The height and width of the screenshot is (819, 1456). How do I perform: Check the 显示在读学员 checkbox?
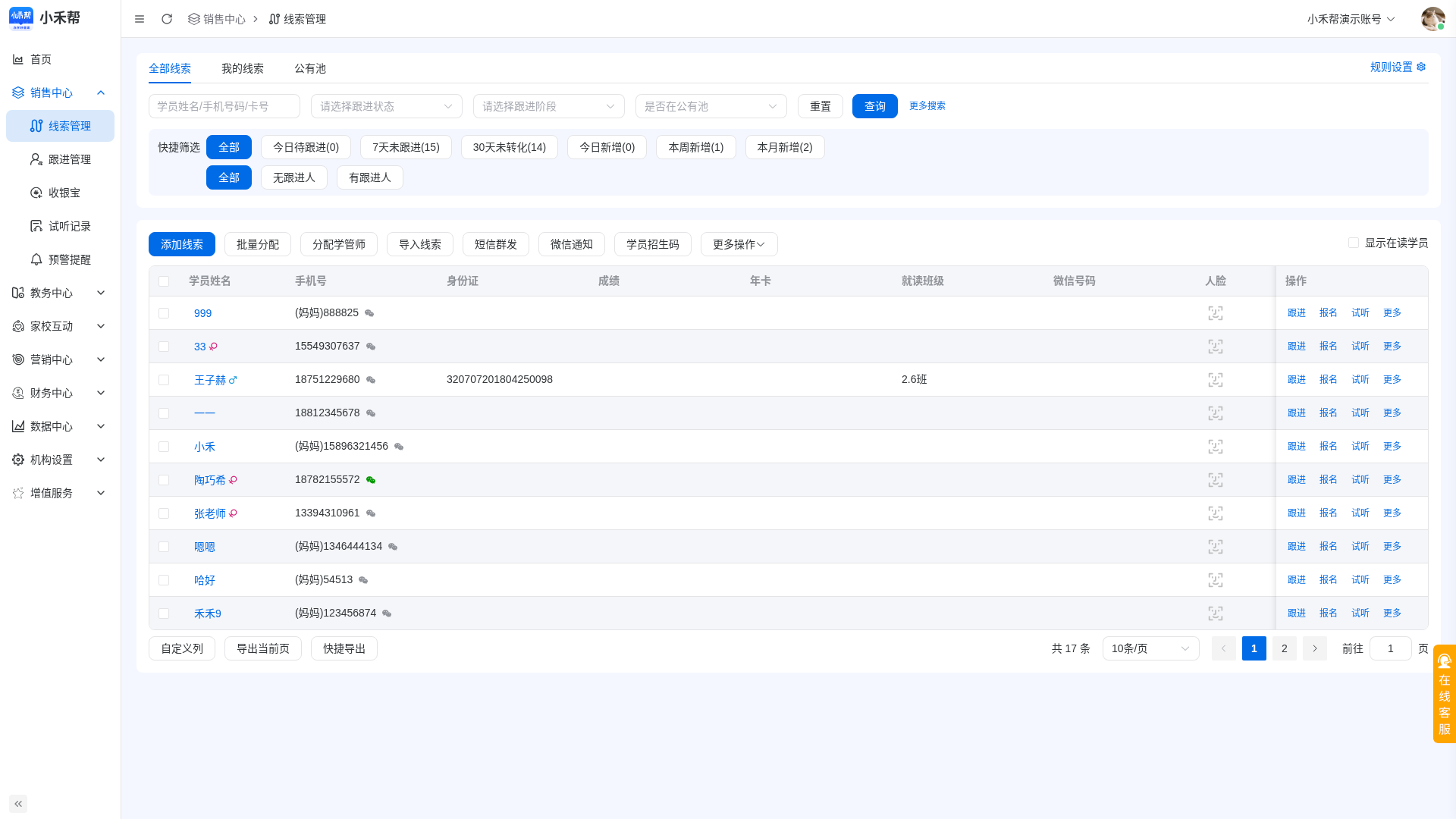(x=1354, y=243)
